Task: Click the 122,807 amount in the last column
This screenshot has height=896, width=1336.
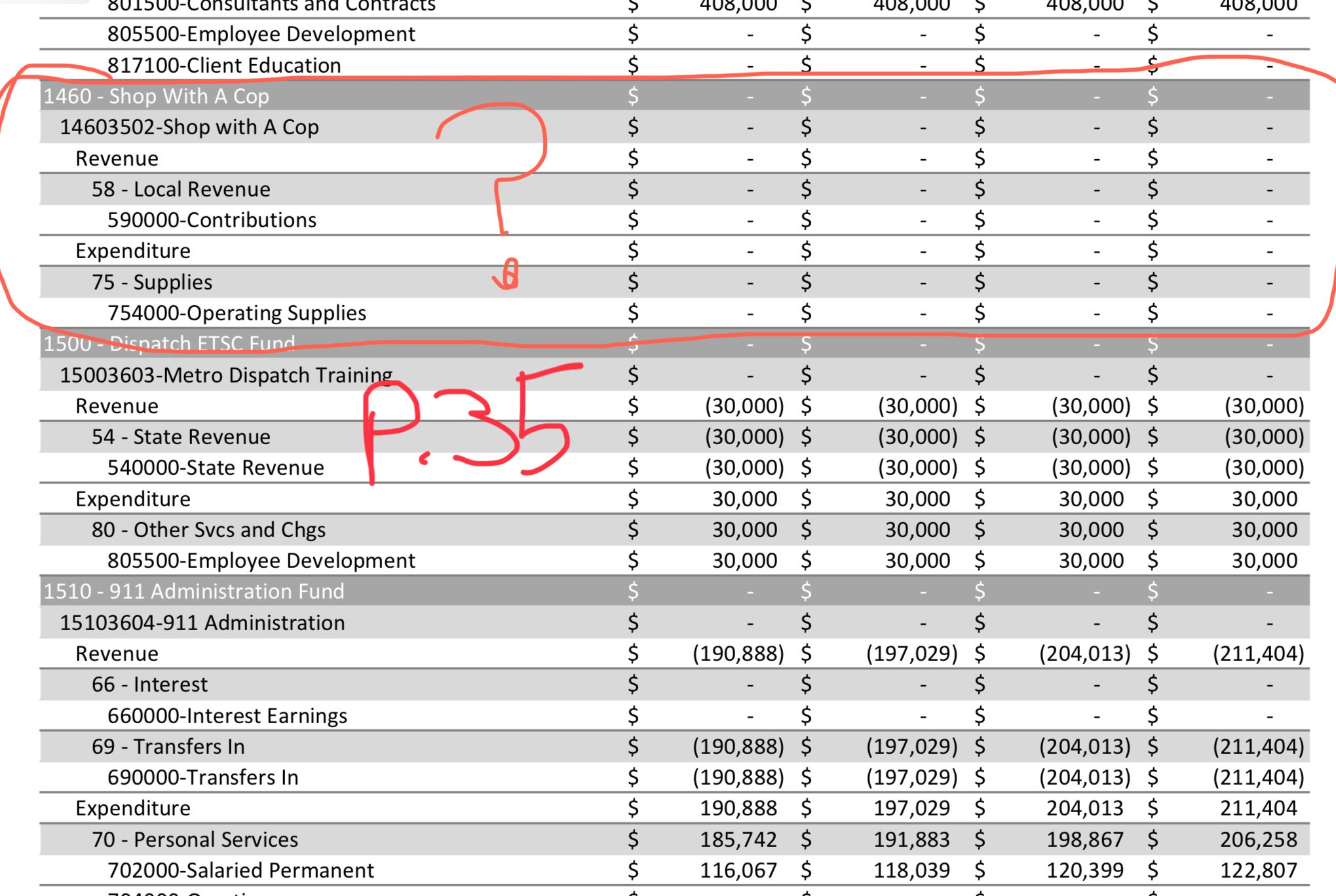Action: tap(1258, 870)
